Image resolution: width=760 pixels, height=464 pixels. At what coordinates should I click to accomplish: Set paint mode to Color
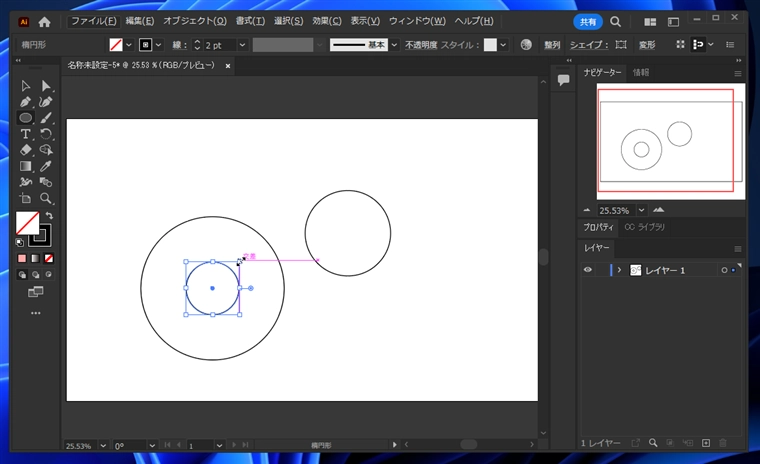coord(22,258)
